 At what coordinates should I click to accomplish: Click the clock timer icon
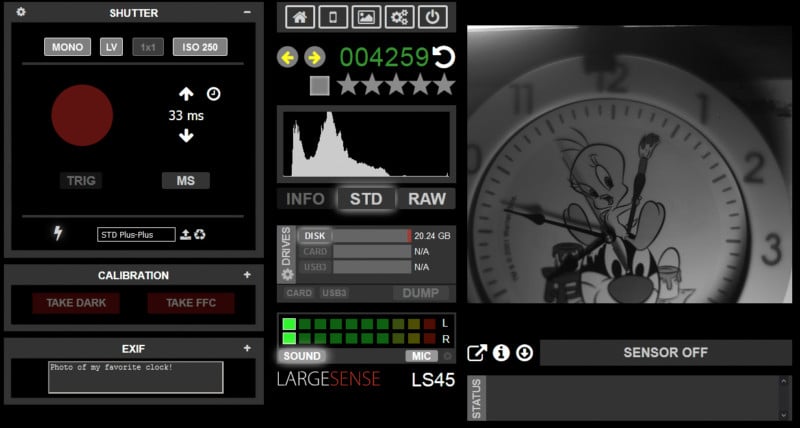(x=213, y=94)
